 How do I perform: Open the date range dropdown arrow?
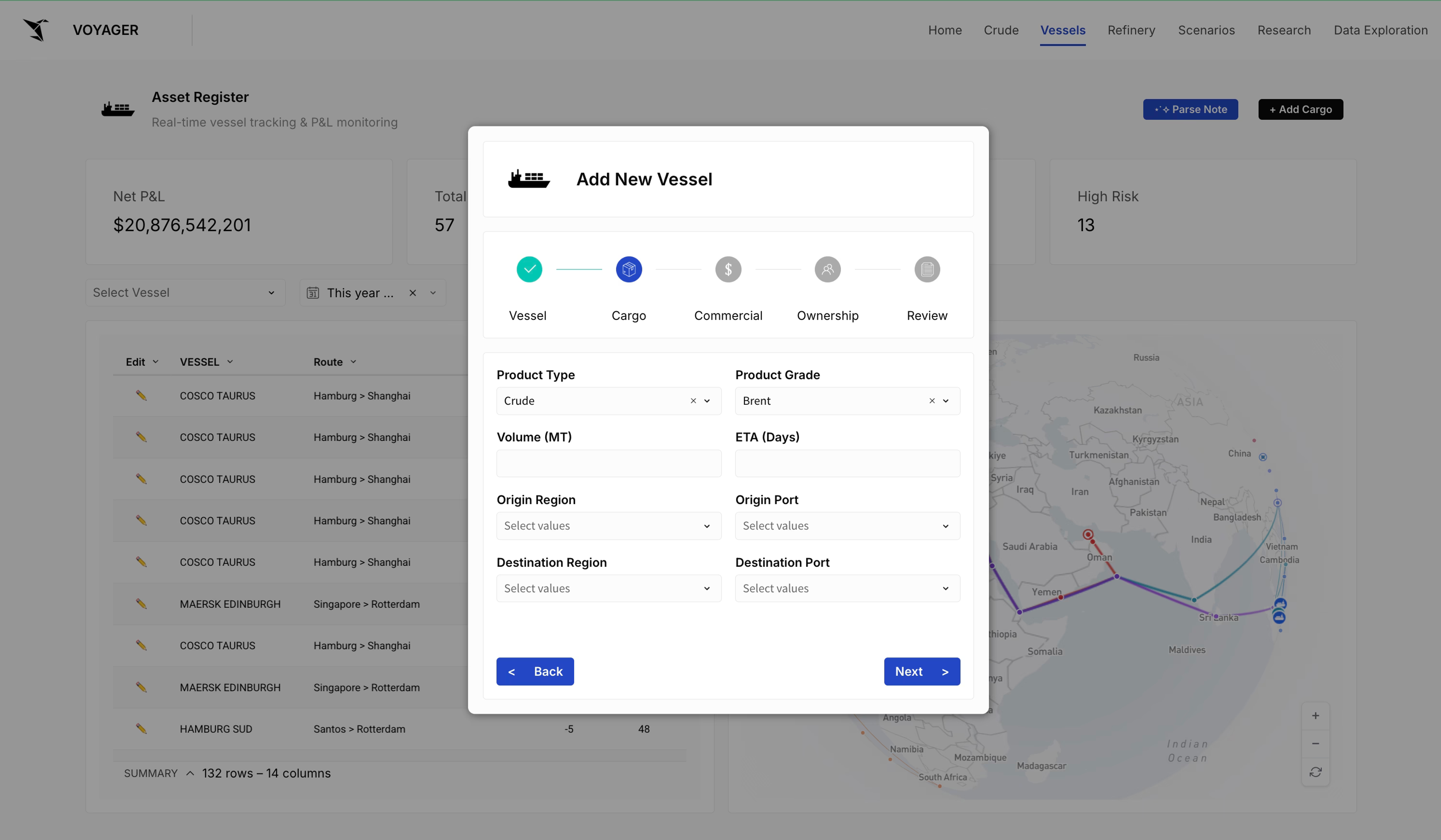tap(433, 293)
